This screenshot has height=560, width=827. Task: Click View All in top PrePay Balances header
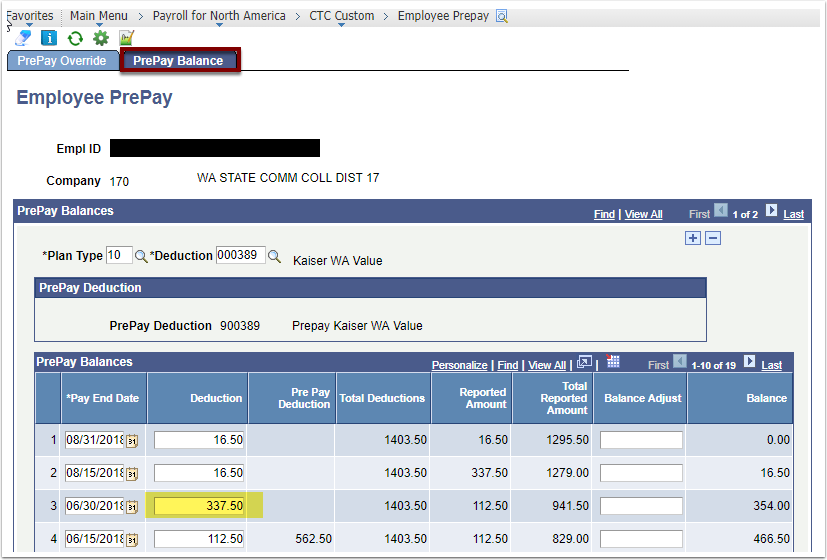pos(643,214)
